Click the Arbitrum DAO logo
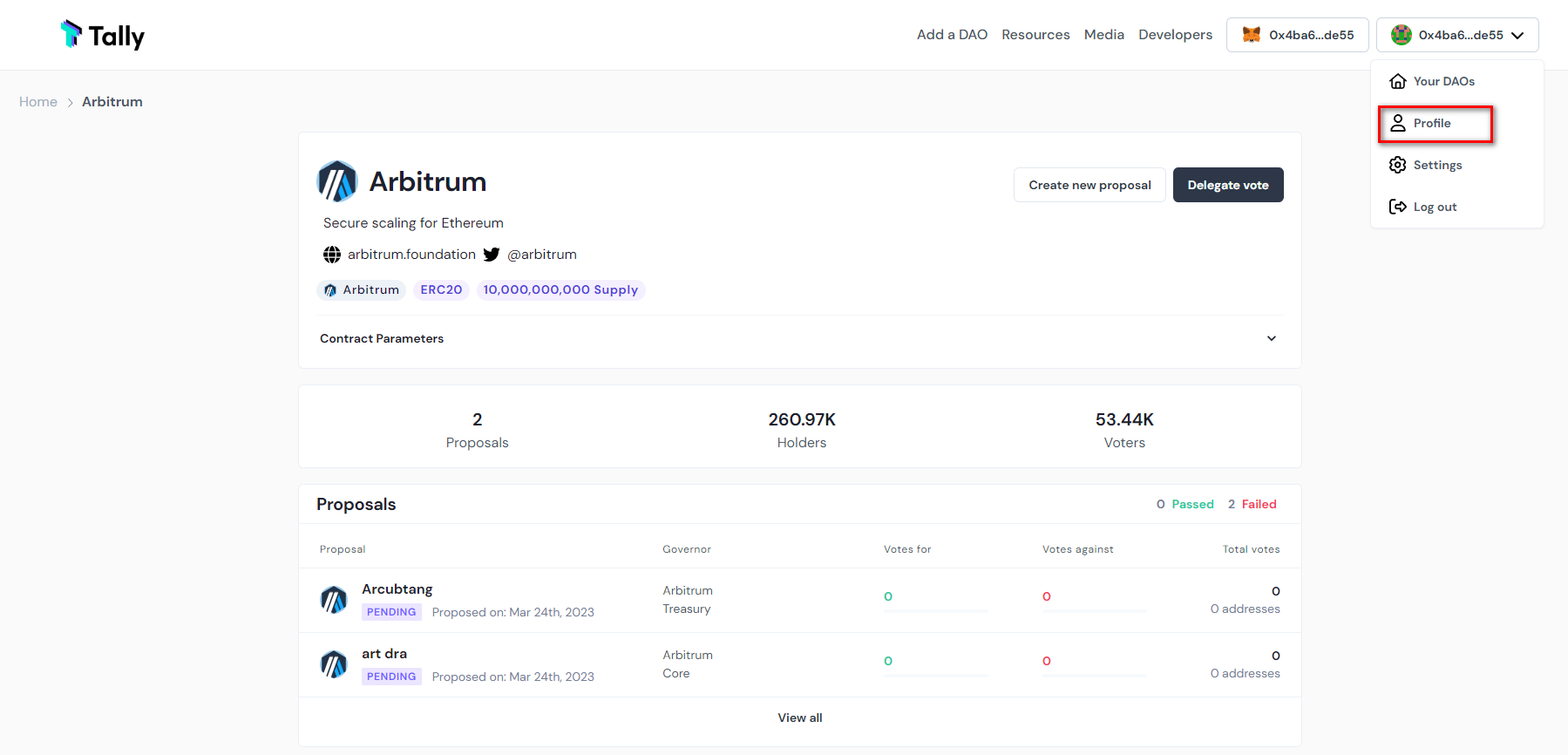This screenshot has width=1568, height=755. (337, 181)
